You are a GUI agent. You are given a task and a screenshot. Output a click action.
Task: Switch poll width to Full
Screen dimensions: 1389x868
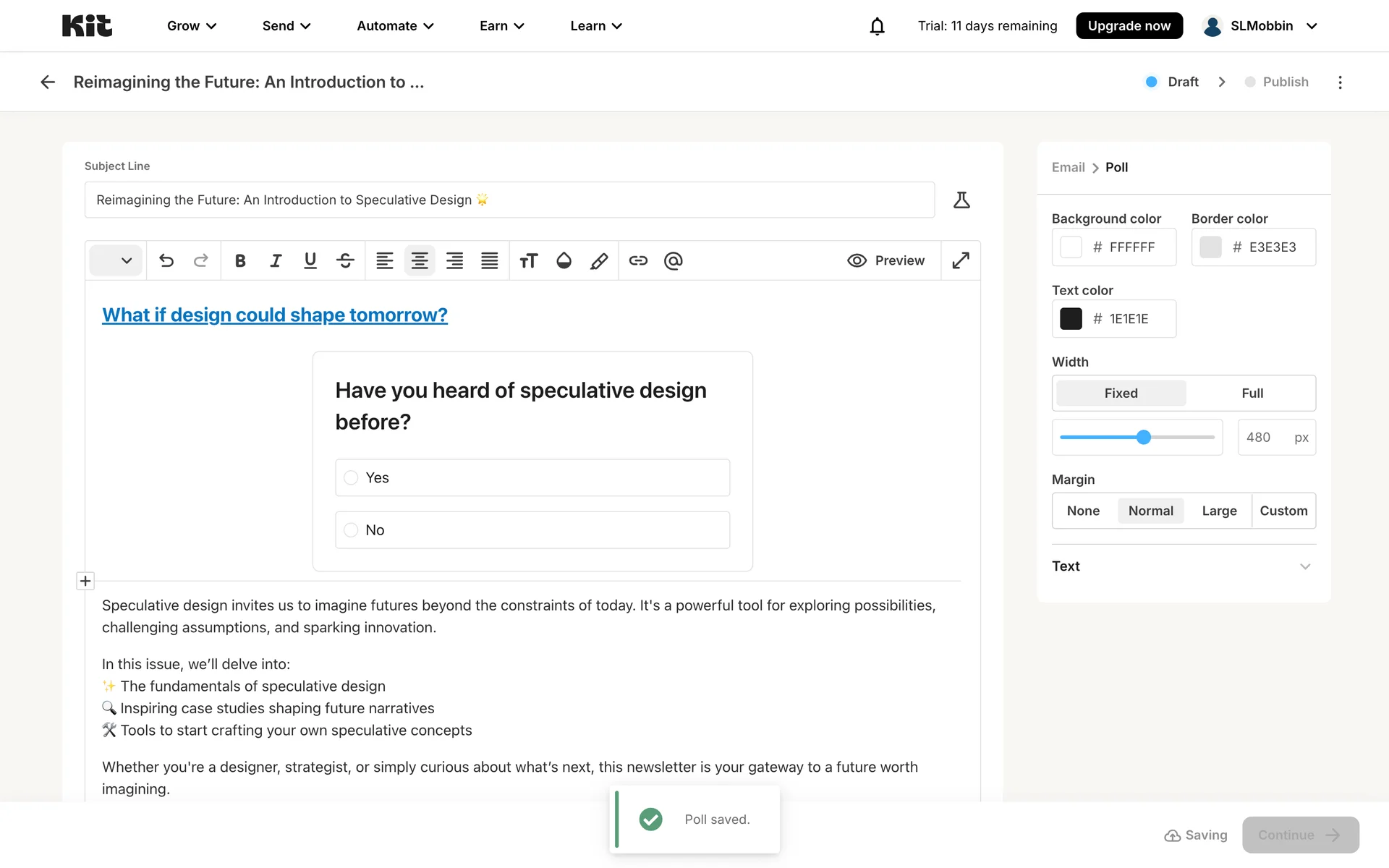[1252, 393]
